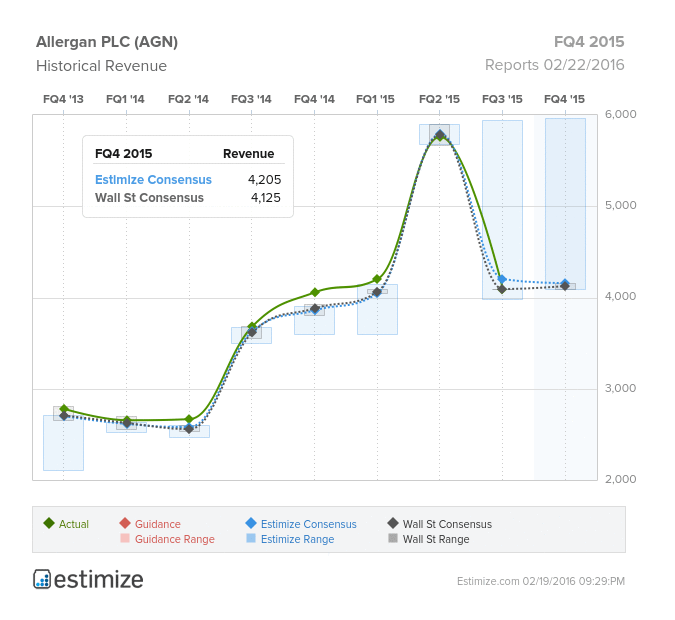Click the 3,000 axis label
675x620 pixels.
pos(620,388)
